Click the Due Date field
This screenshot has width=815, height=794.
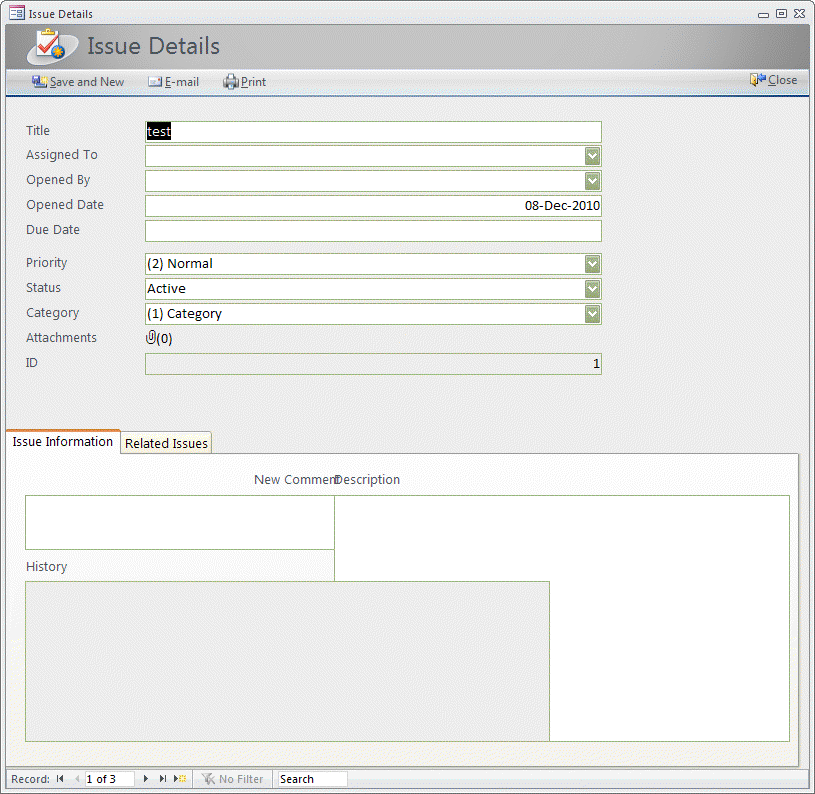pyautogui.click(x=373, y=231)
